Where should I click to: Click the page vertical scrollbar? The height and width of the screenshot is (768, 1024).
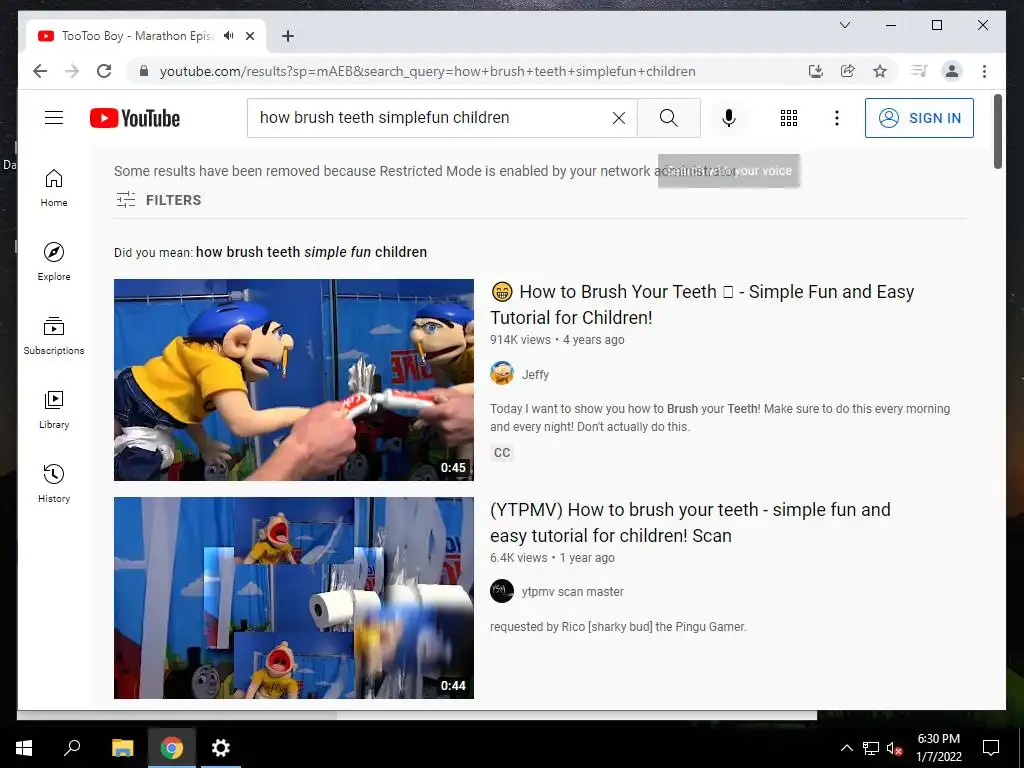997,132
